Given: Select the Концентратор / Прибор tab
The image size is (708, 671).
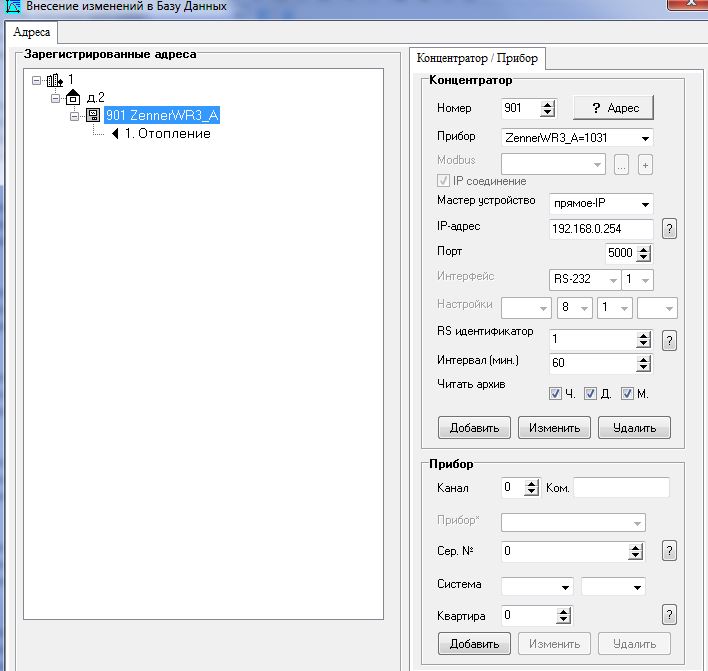Looking at the screenshot, I should pyautogui.click(x=477, y=58).
